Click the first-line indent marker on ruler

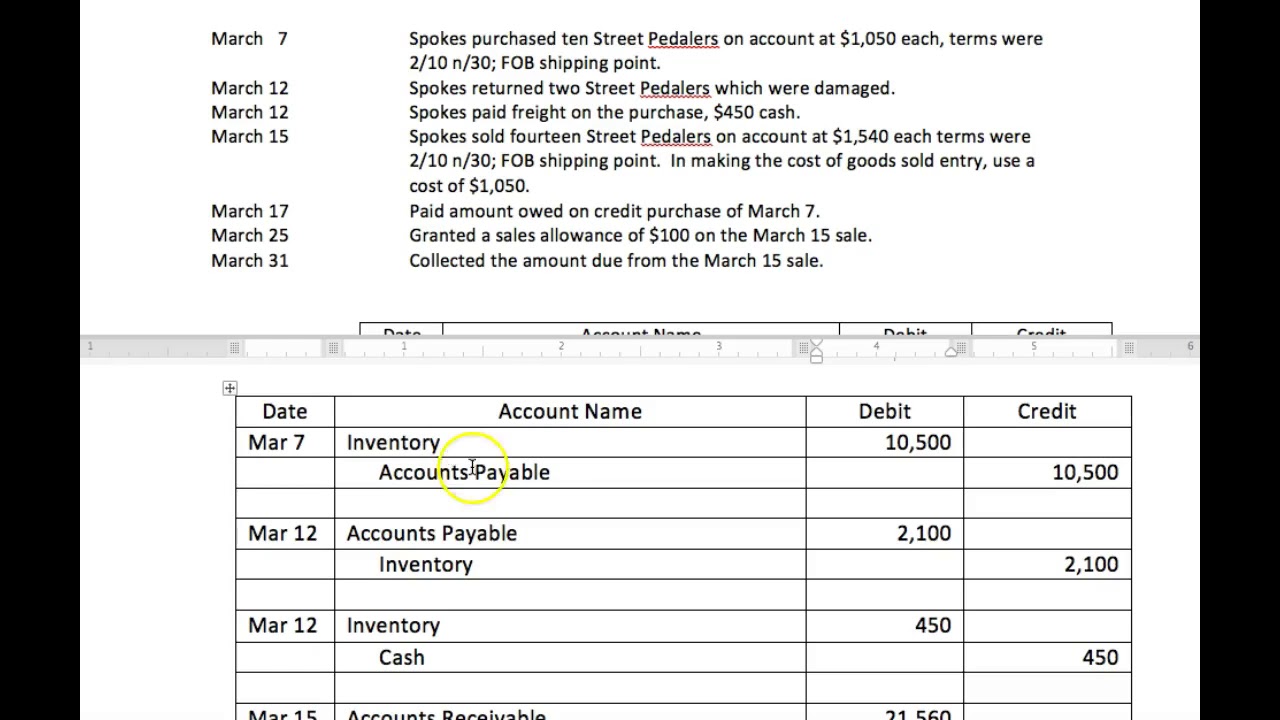[816, 343]
